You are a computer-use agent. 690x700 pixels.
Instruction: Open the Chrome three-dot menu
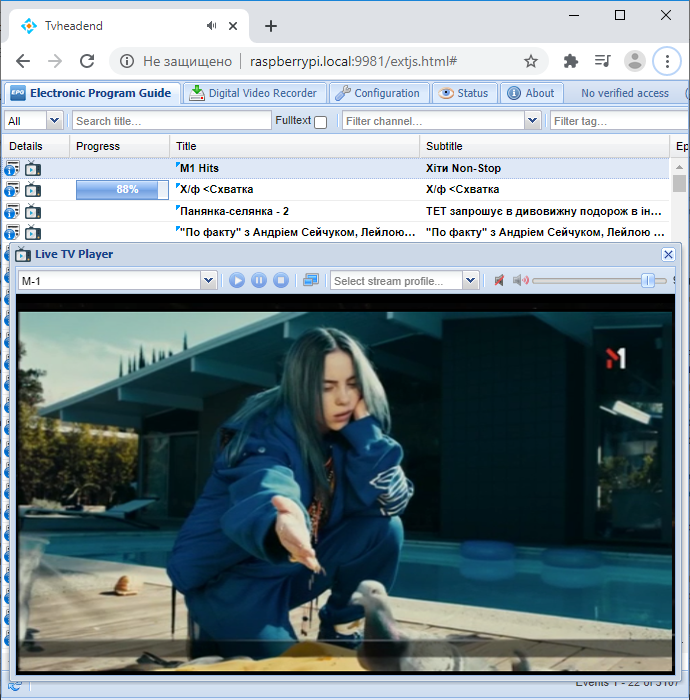click(x=667, y=61)
